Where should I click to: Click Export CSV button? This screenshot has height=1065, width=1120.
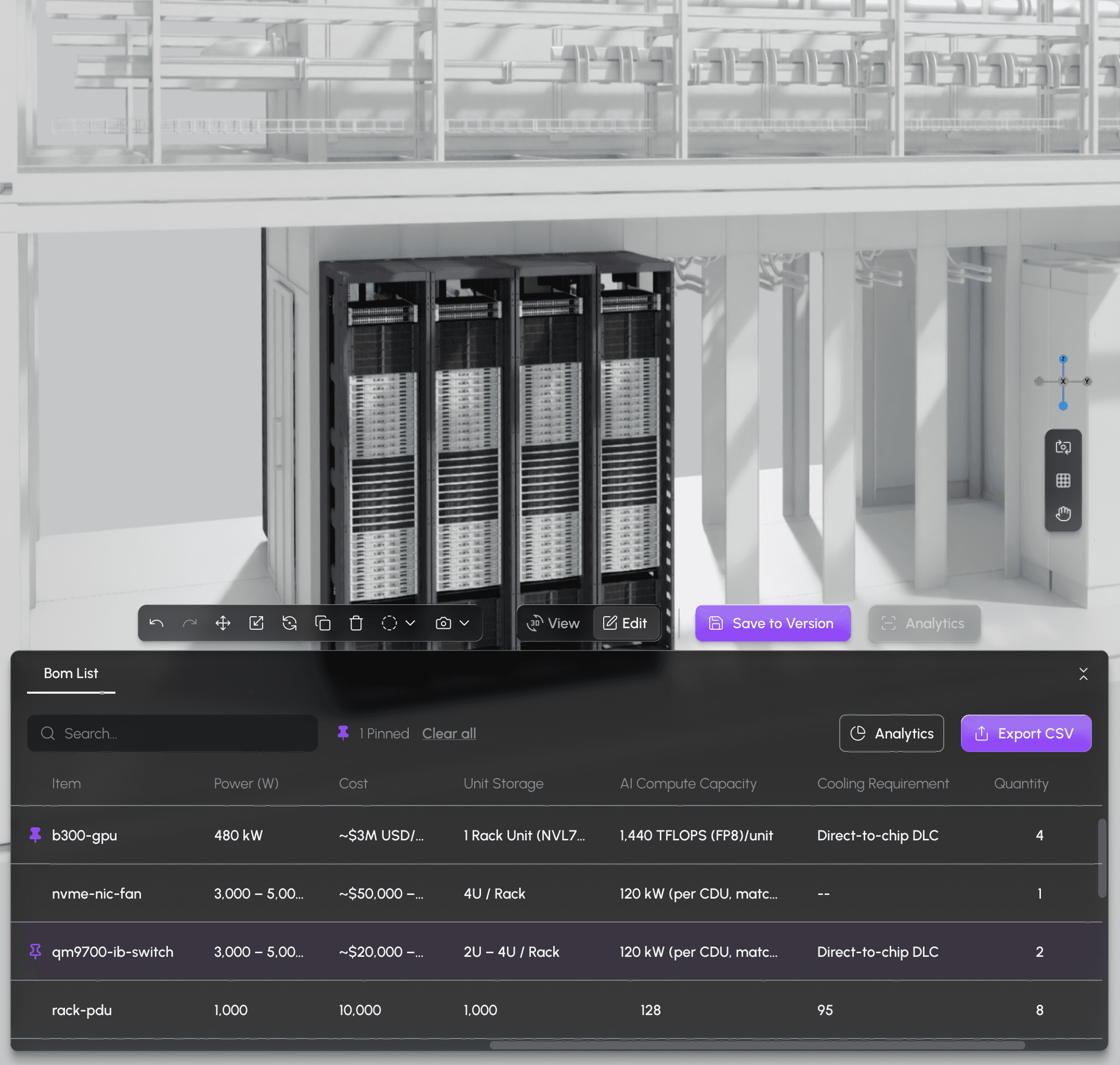coord(1026,733)
